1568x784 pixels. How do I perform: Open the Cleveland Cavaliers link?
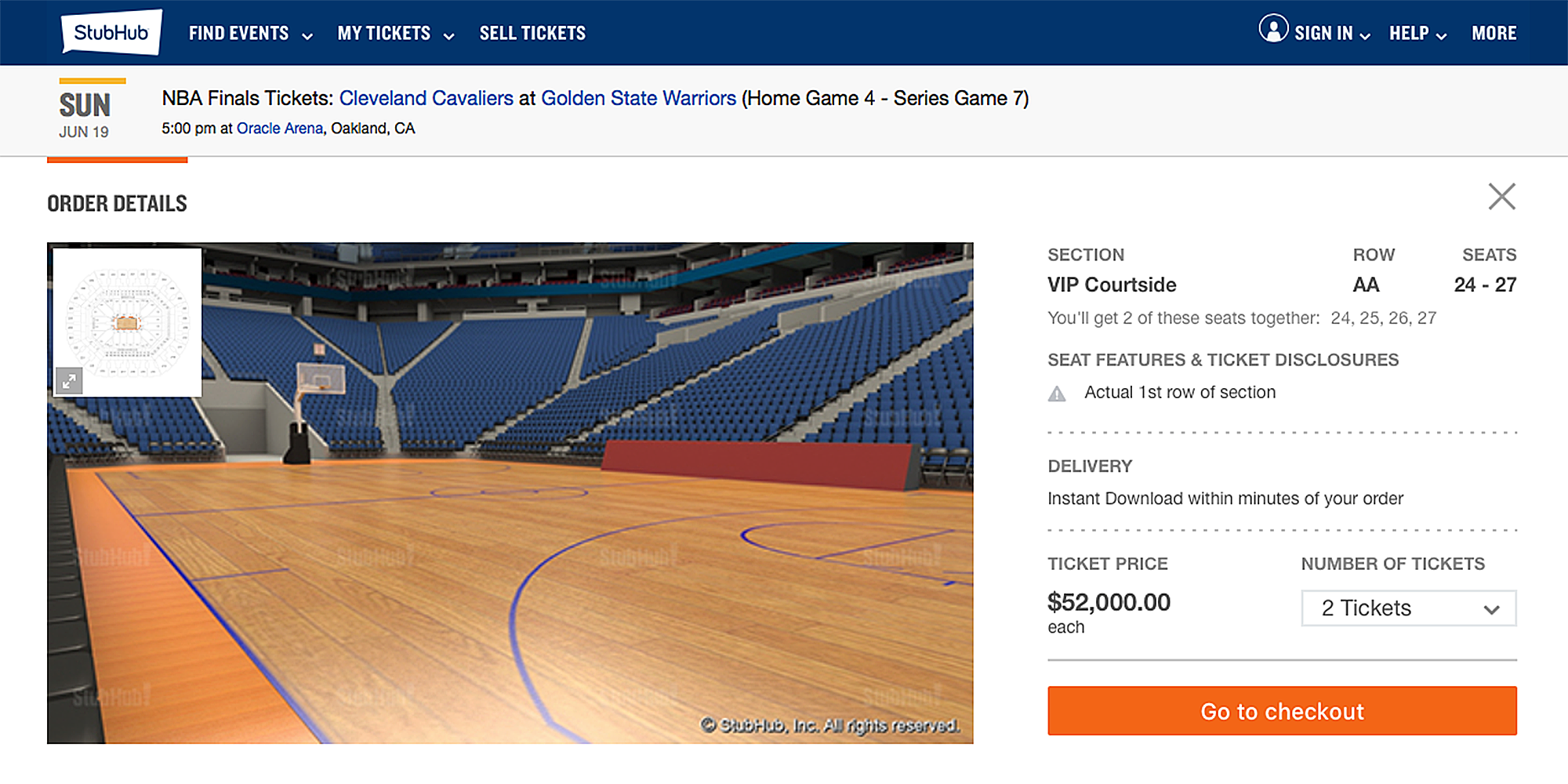426,98
